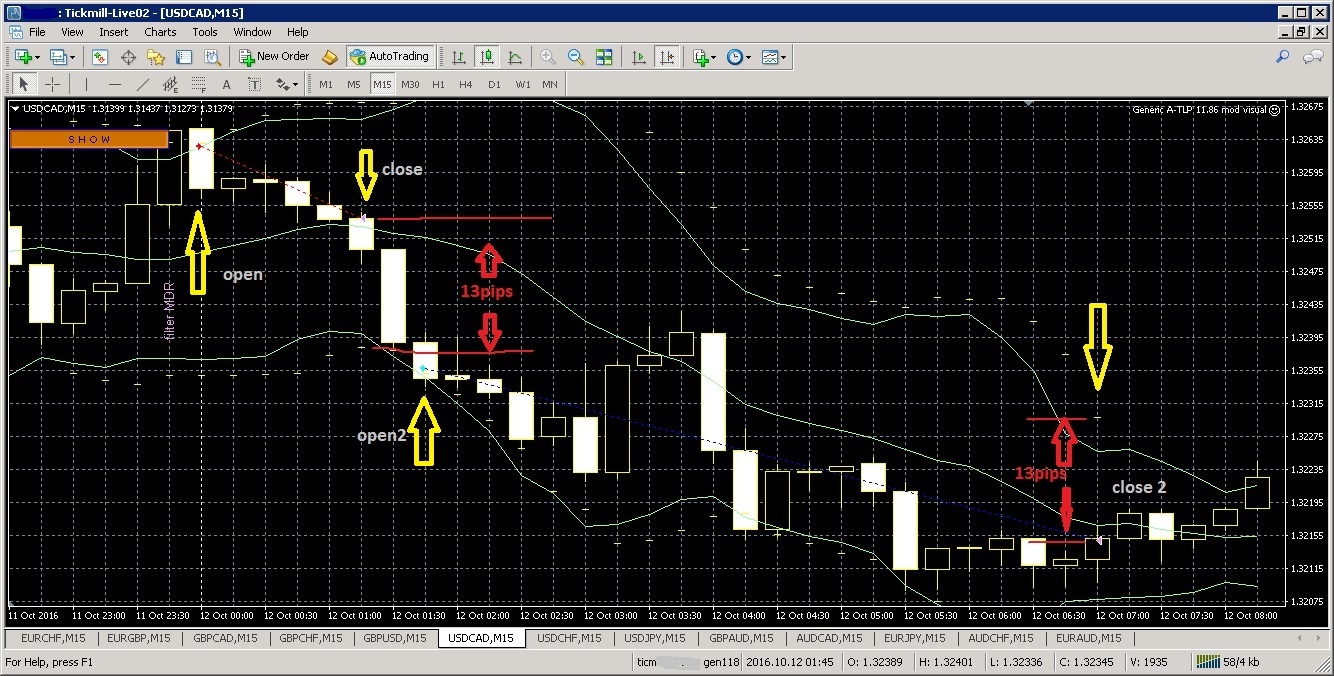1334x676 pixels.
Task: Click the status bar time '2016.10.12 01:45'
Action: (x=788, y=662)
